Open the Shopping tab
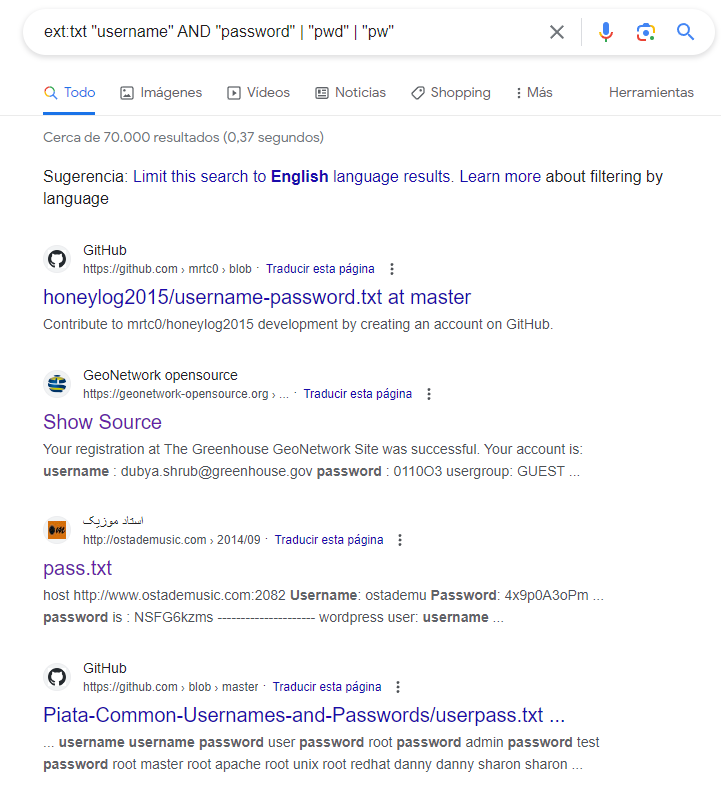This screenshot has height=809, width=721. (451, 93)
